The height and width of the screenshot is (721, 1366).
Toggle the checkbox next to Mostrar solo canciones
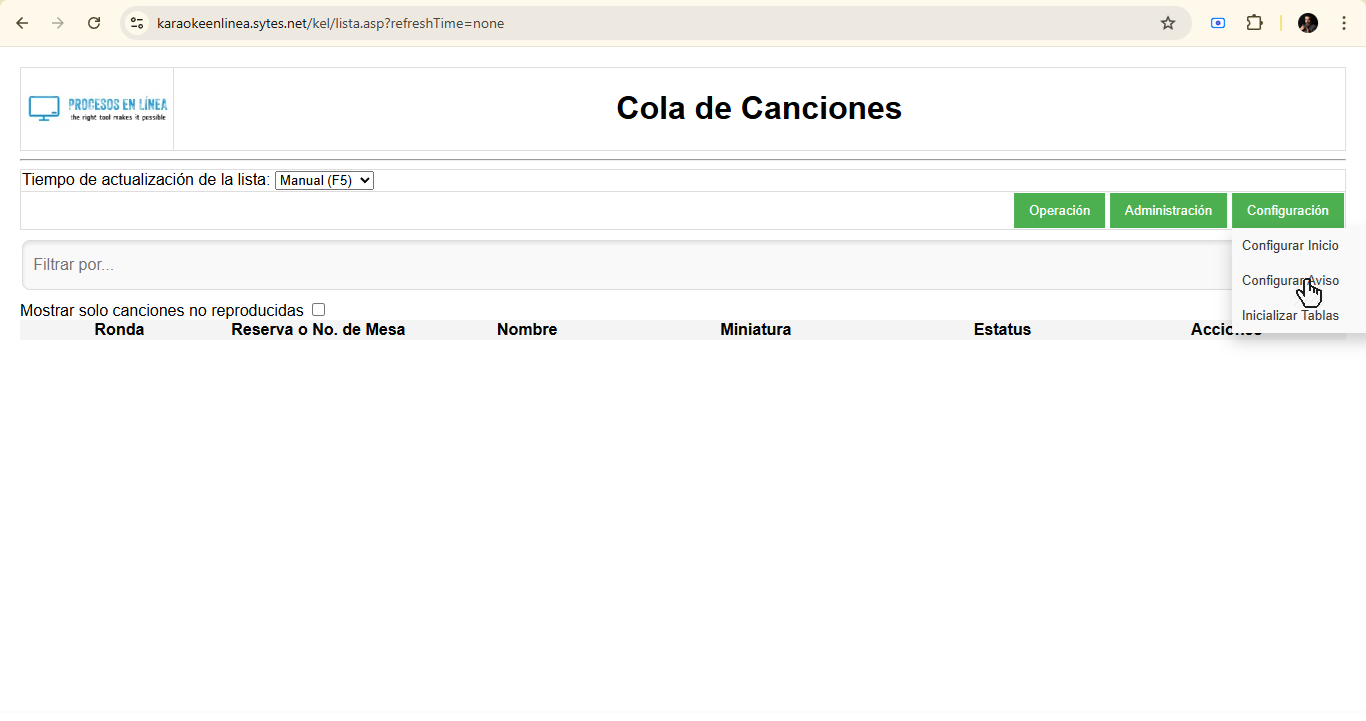pyautogui.click(x=318, y=309)
